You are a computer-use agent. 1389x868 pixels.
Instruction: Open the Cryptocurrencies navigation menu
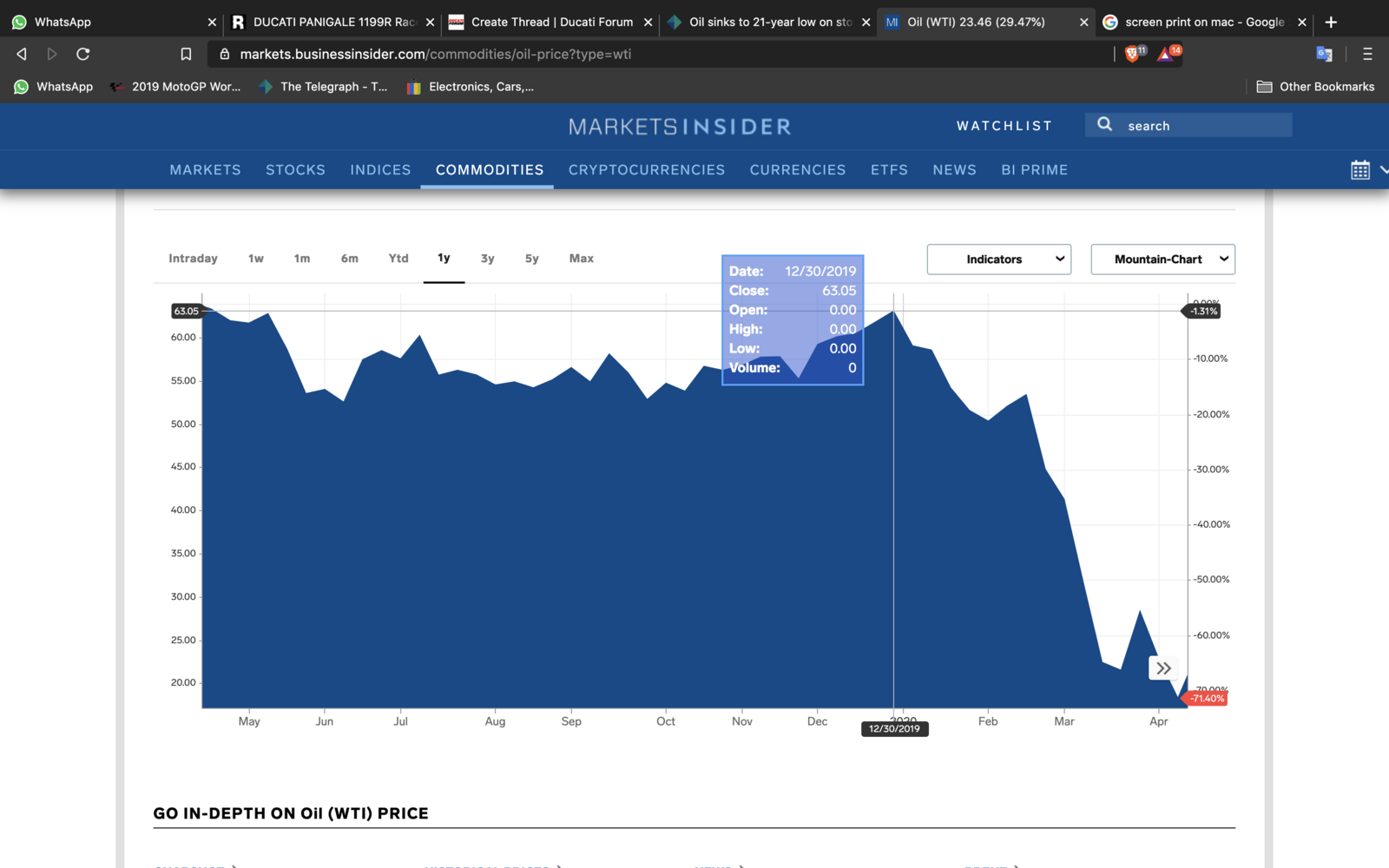(646, 170)
